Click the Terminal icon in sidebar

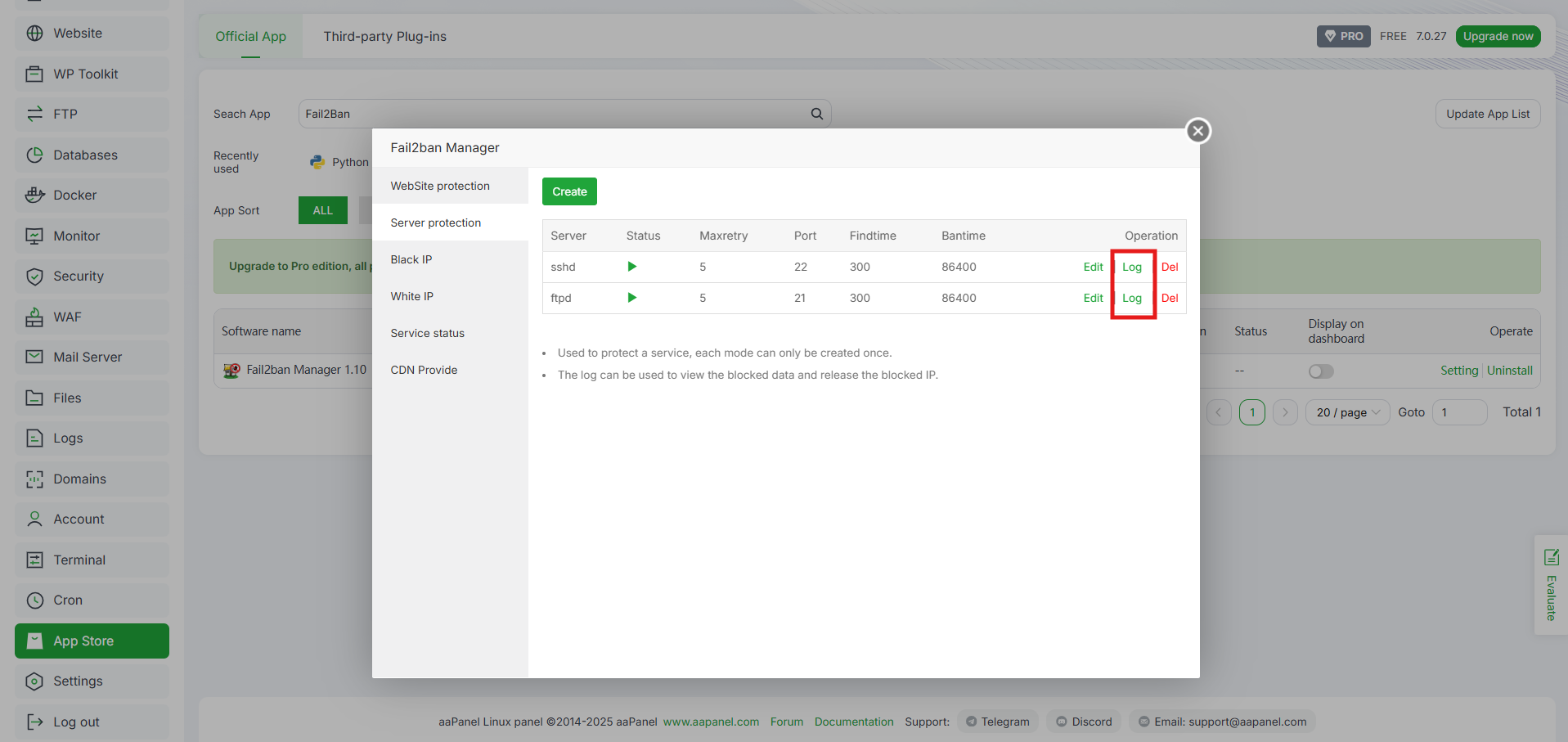tap(34, 560)
